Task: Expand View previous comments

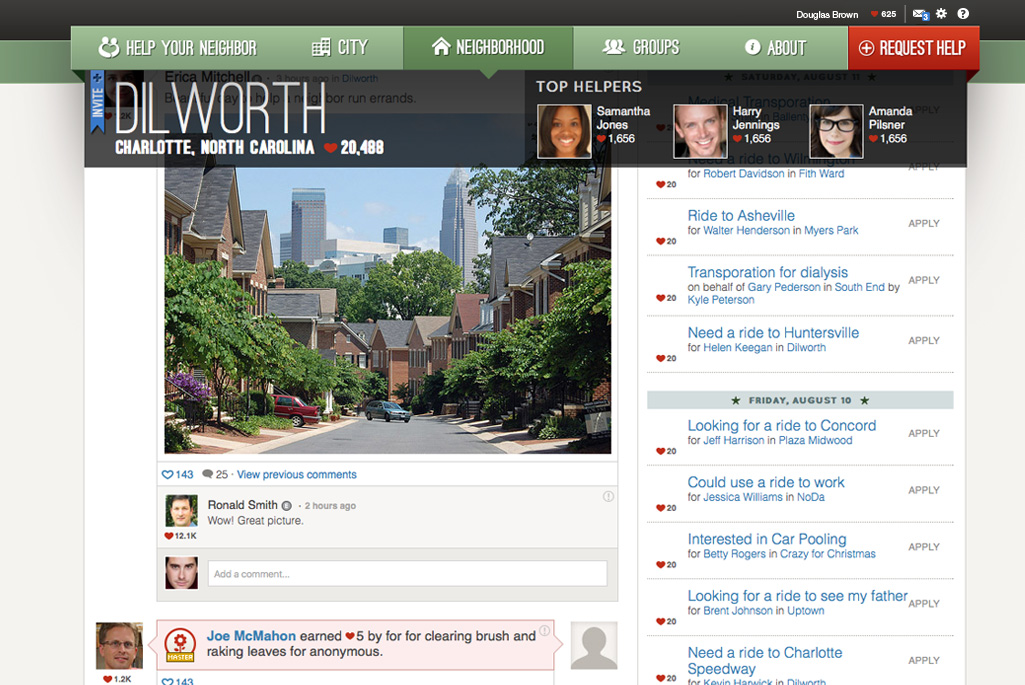Action: (296, 475)
